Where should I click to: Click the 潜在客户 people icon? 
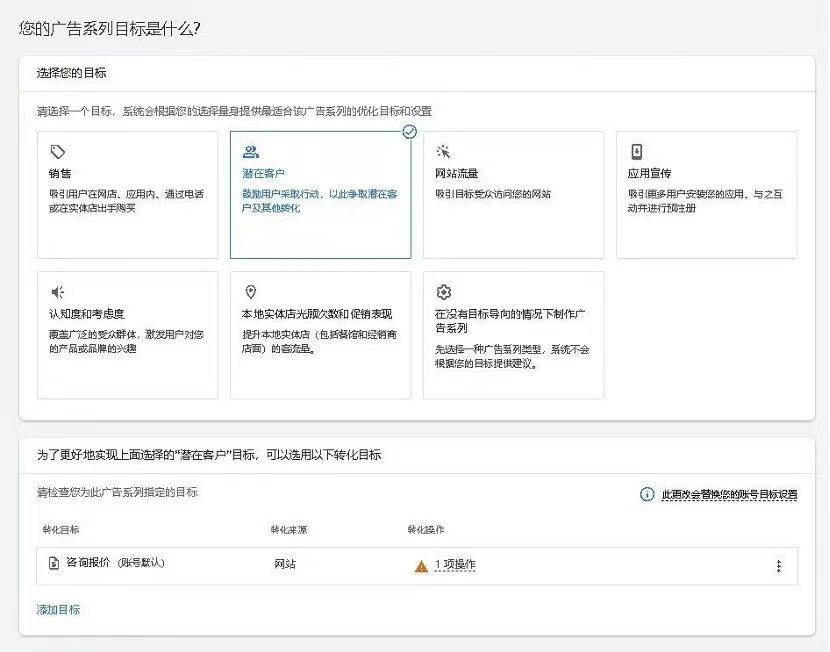click(251, 152)
